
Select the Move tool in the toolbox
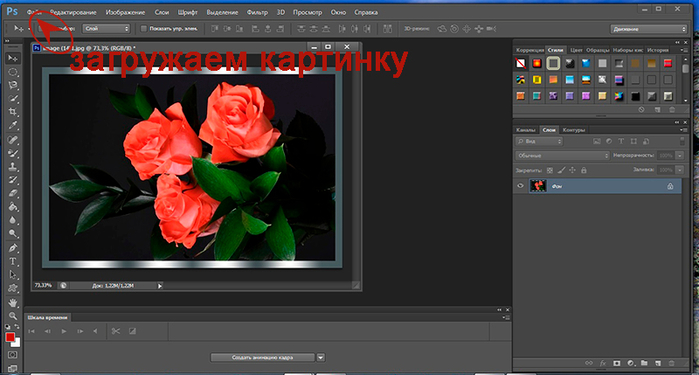point(12,58)
